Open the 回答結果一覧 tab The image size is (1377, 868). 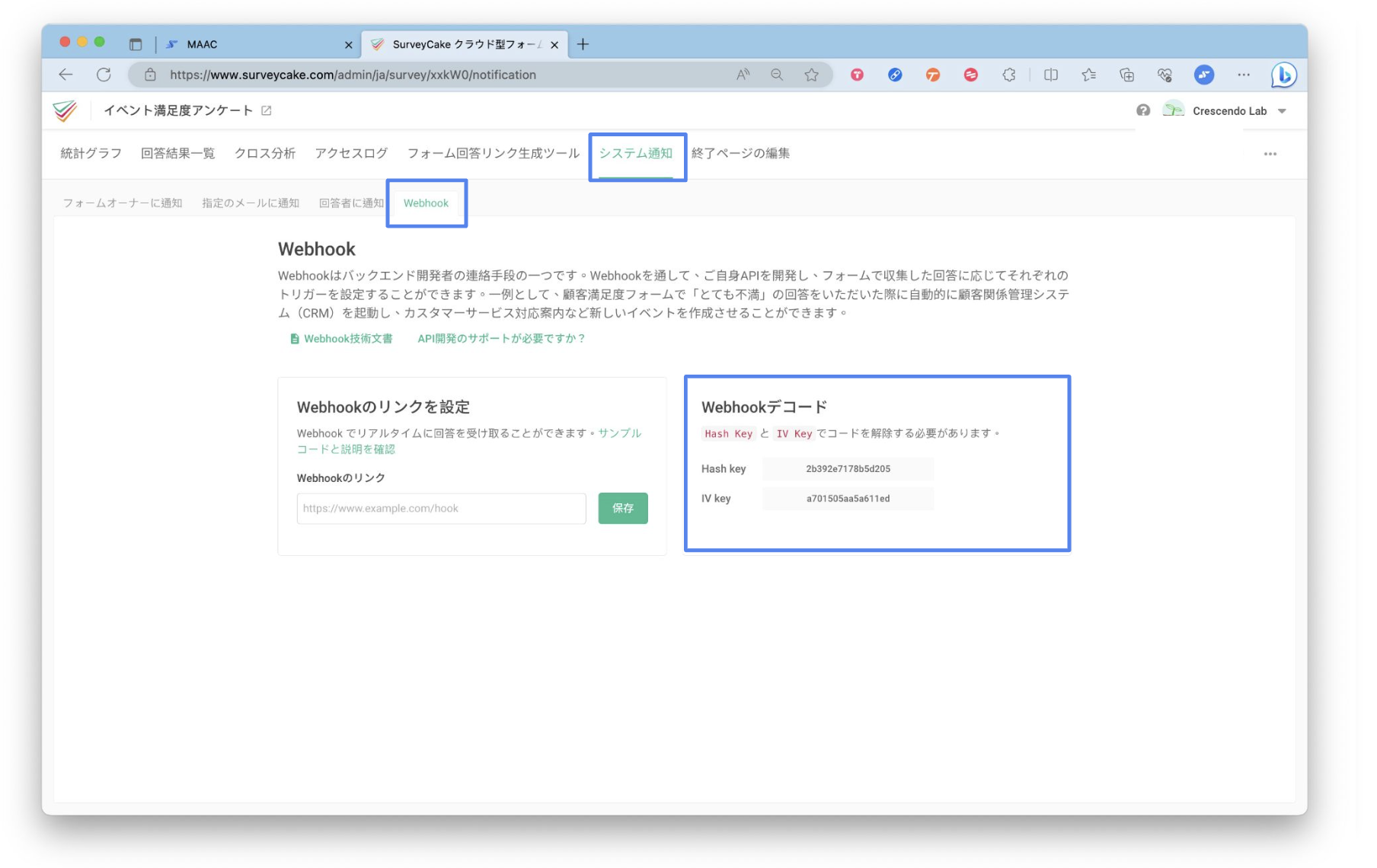[177, 153]
